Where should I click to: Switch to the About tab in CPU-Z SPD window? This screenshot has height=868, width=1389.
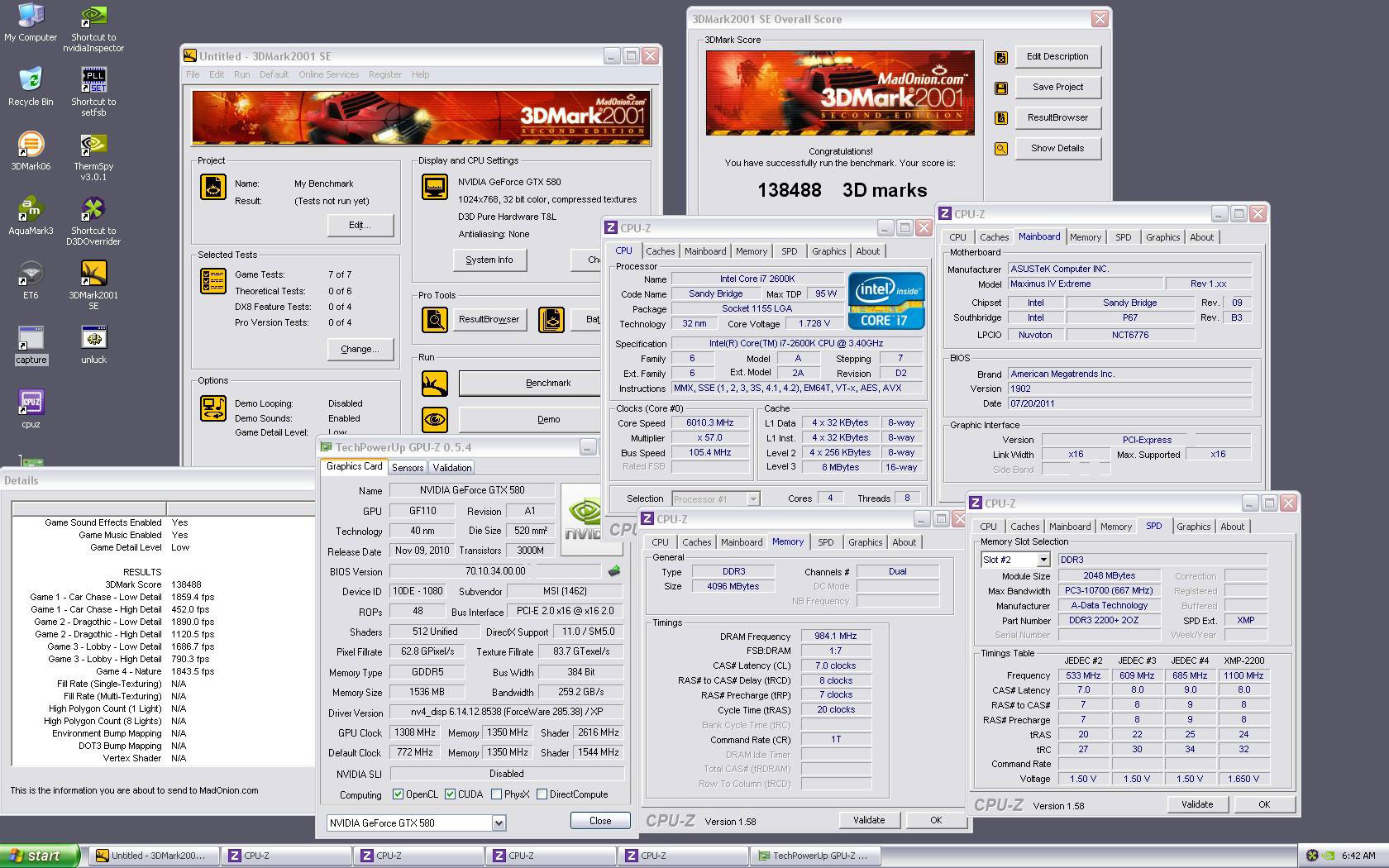click(x=1232, y=527)
